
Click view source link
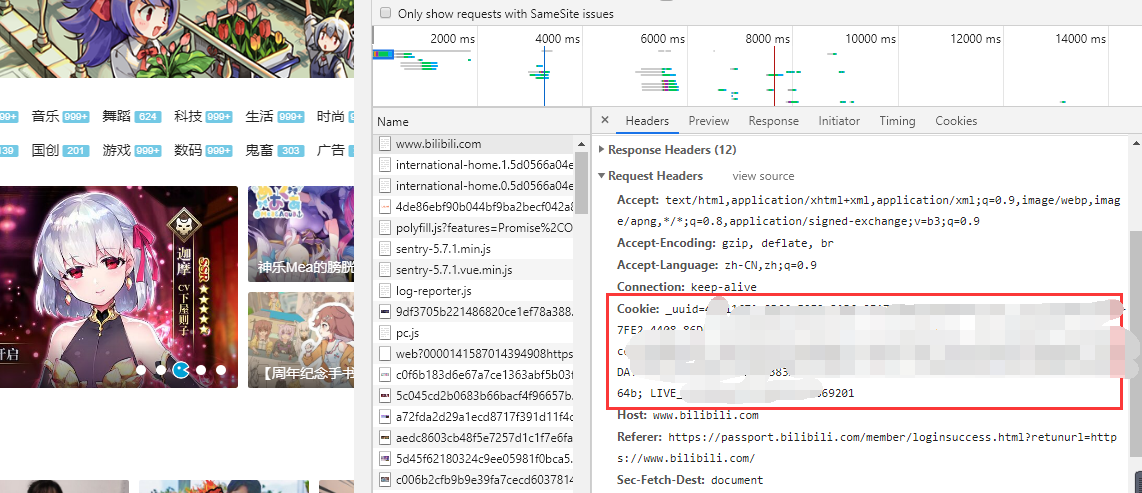763,176
